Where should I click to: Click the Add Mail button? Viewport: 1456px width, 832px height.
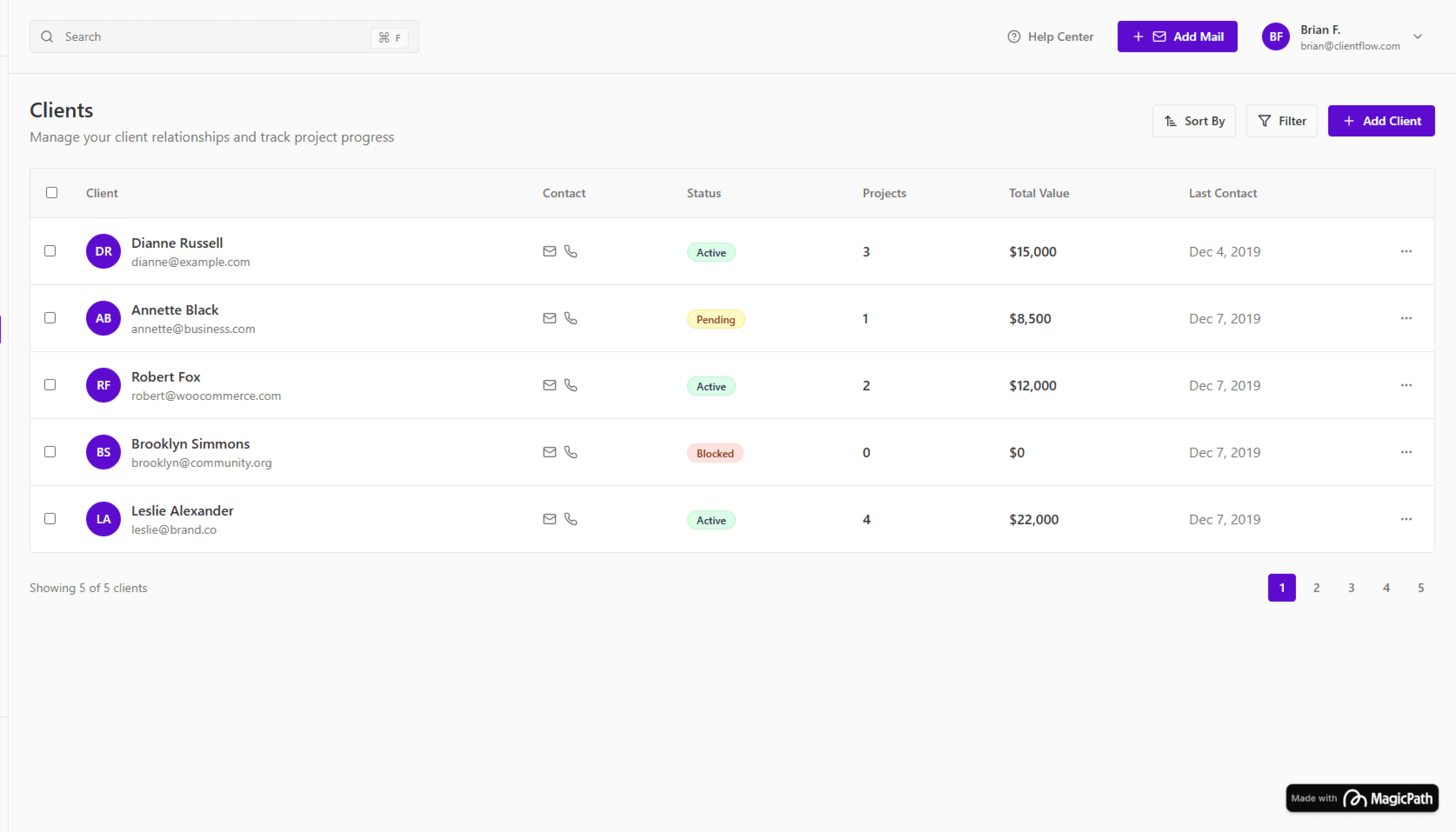(x=1177, y=37)
